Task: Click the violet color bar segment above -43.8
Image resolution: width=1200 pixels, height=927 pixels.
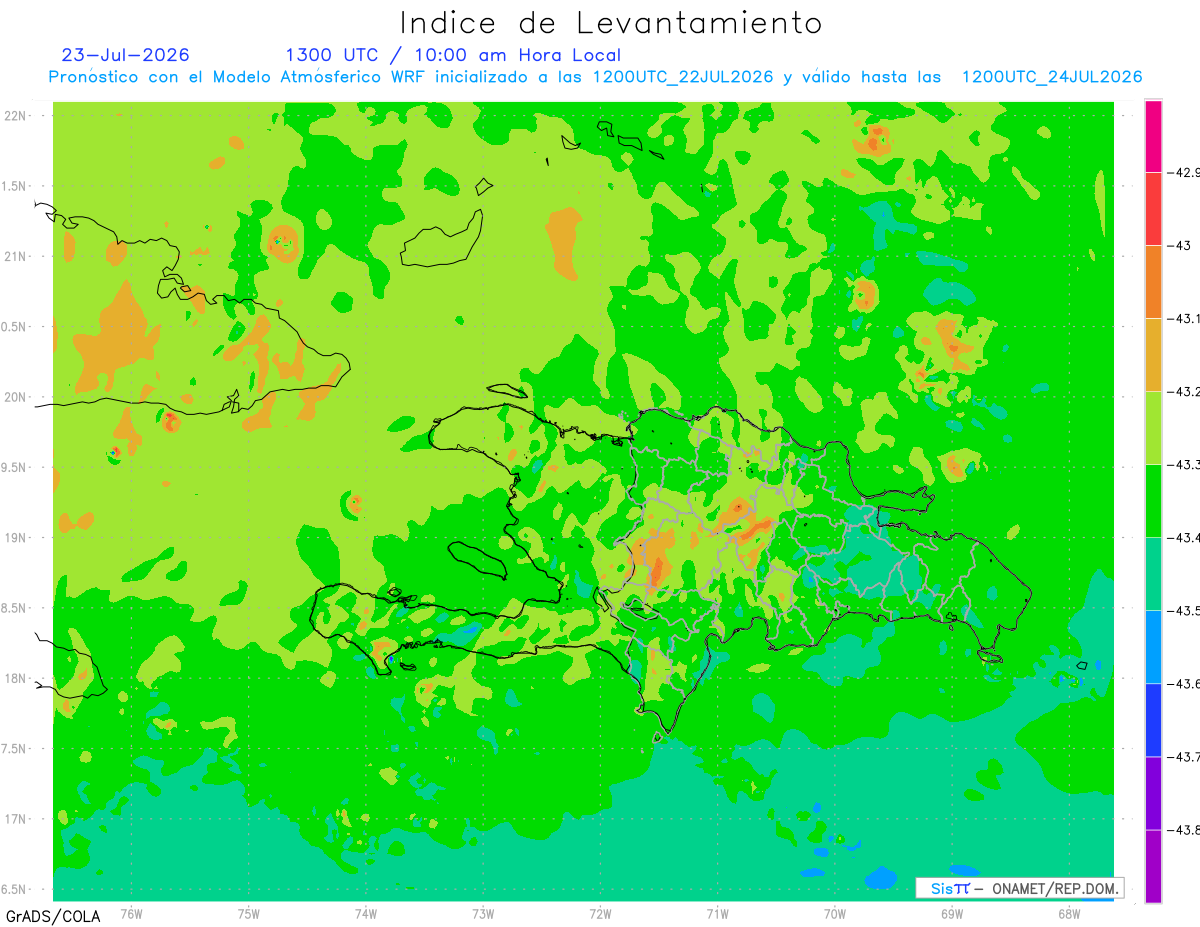Action: [1153, 793]
